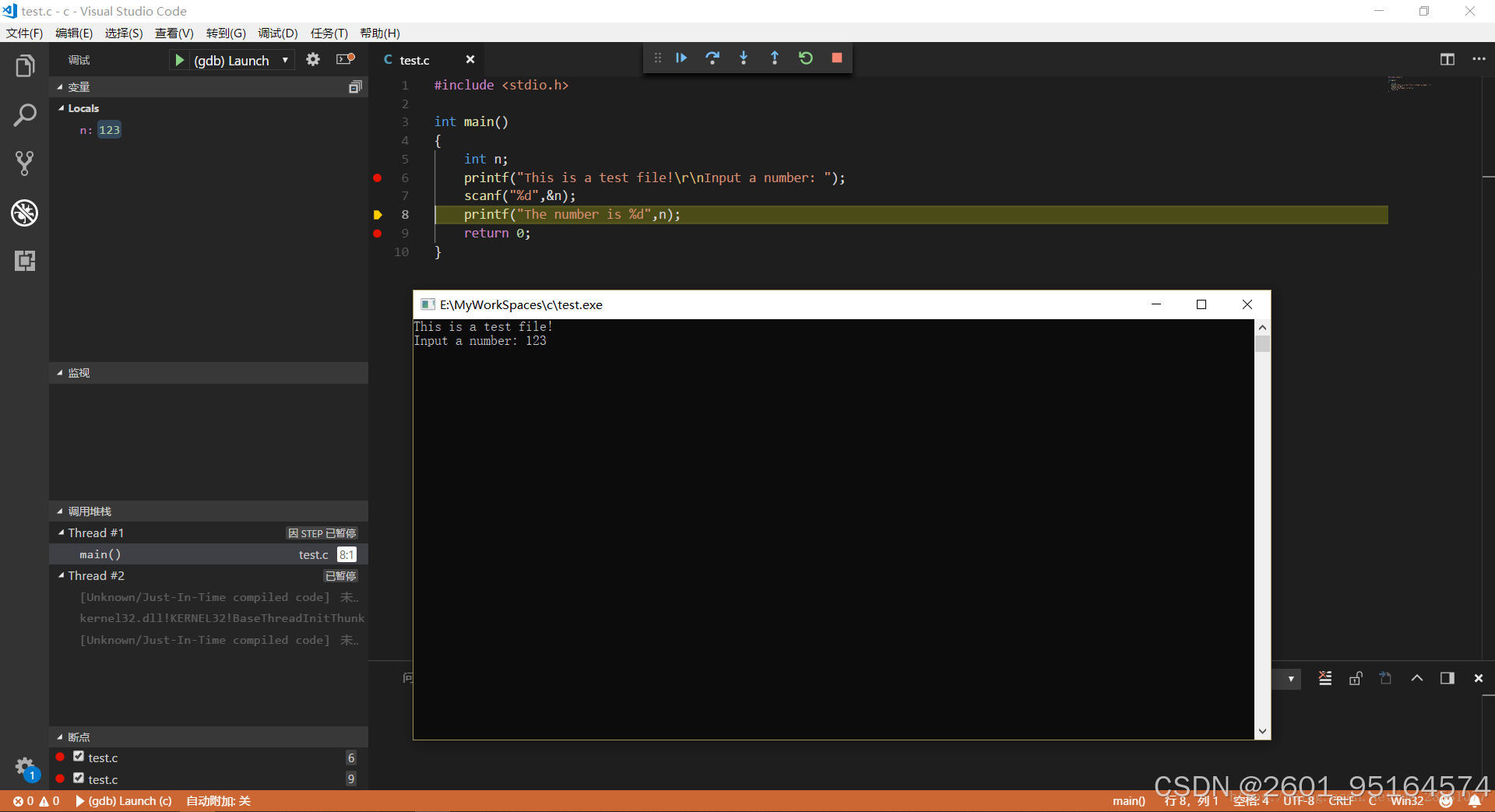Collapse Thread #2 in call stack
1495x812 pixels.
(x=209, y=575)
